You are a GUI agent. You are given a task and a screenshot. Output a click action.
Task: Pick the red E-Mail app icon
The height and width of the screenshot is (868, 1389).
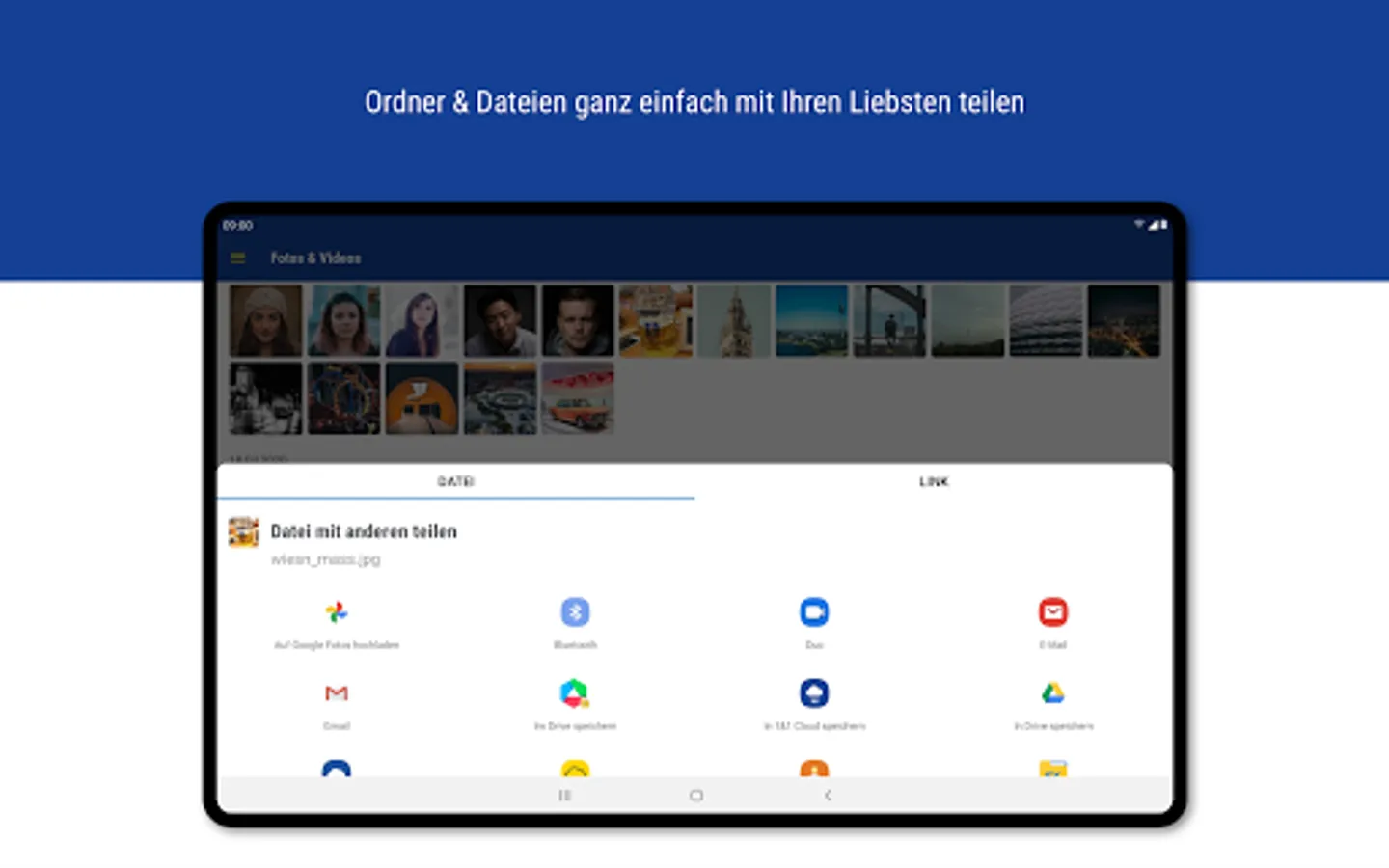click(1053, 611)
